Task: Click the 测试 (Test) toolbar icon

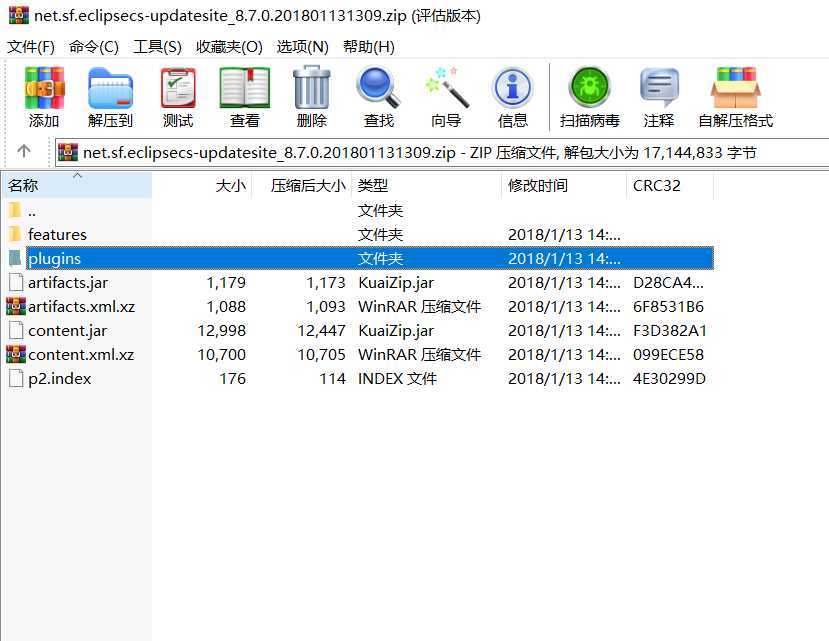Action: [178, 88]
